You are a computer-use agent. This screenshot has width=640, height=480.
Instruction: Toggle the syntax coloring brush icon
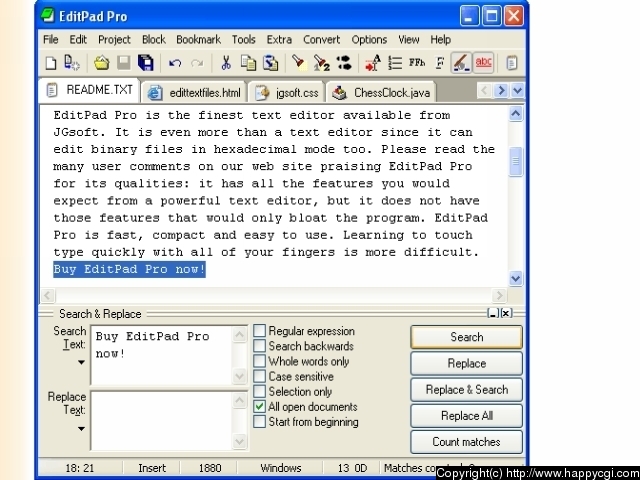coord(461,63)
